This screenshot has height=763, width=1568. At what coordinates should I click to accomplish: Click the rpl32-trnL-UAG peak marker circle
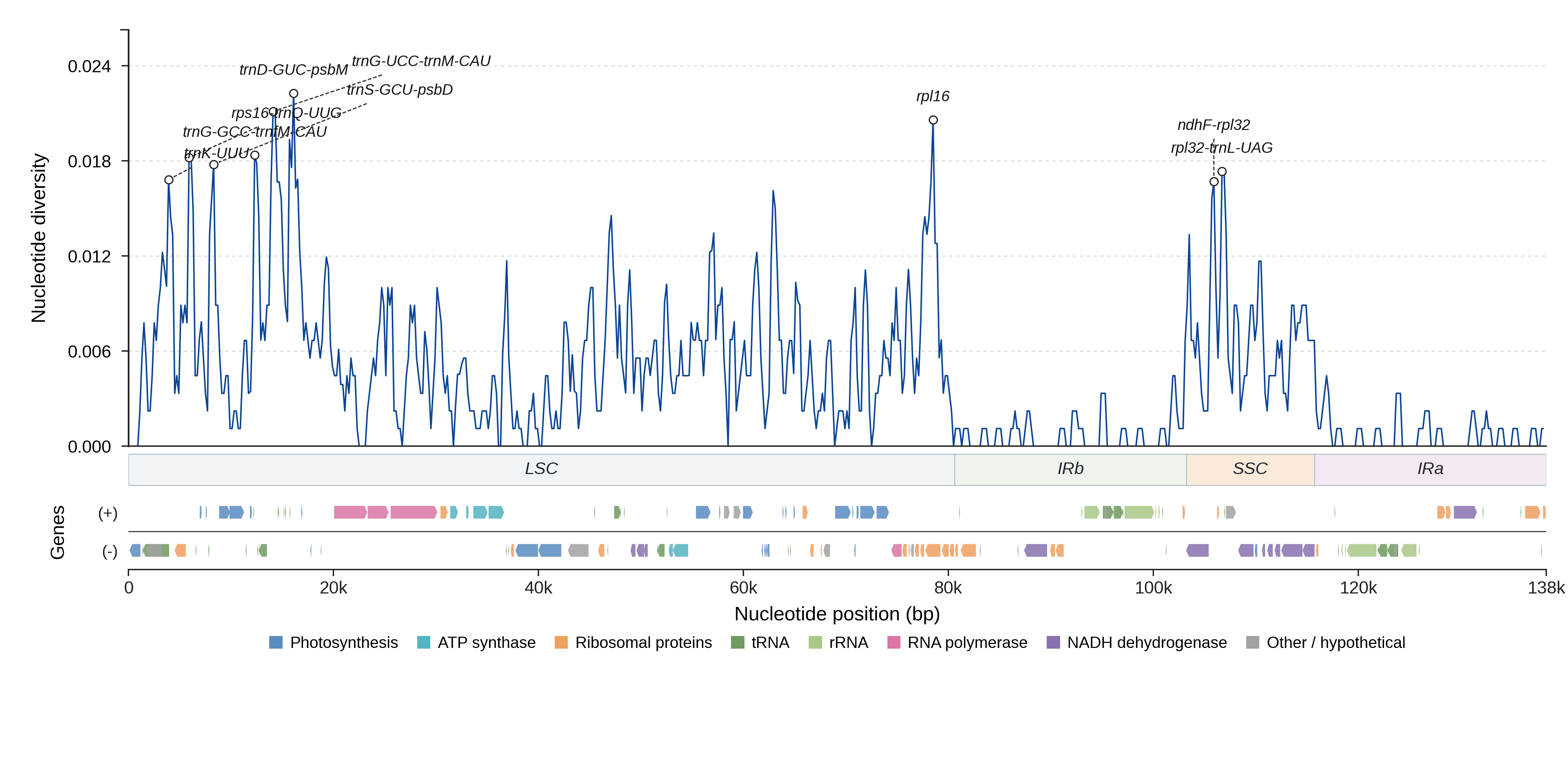coord(1222,172)
